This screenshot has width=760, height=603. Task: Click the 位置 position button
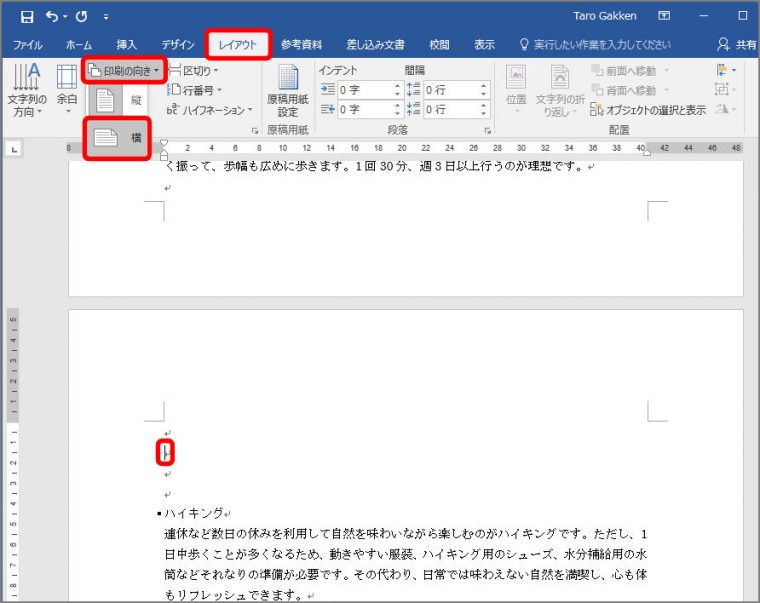(x=516, y=90)
